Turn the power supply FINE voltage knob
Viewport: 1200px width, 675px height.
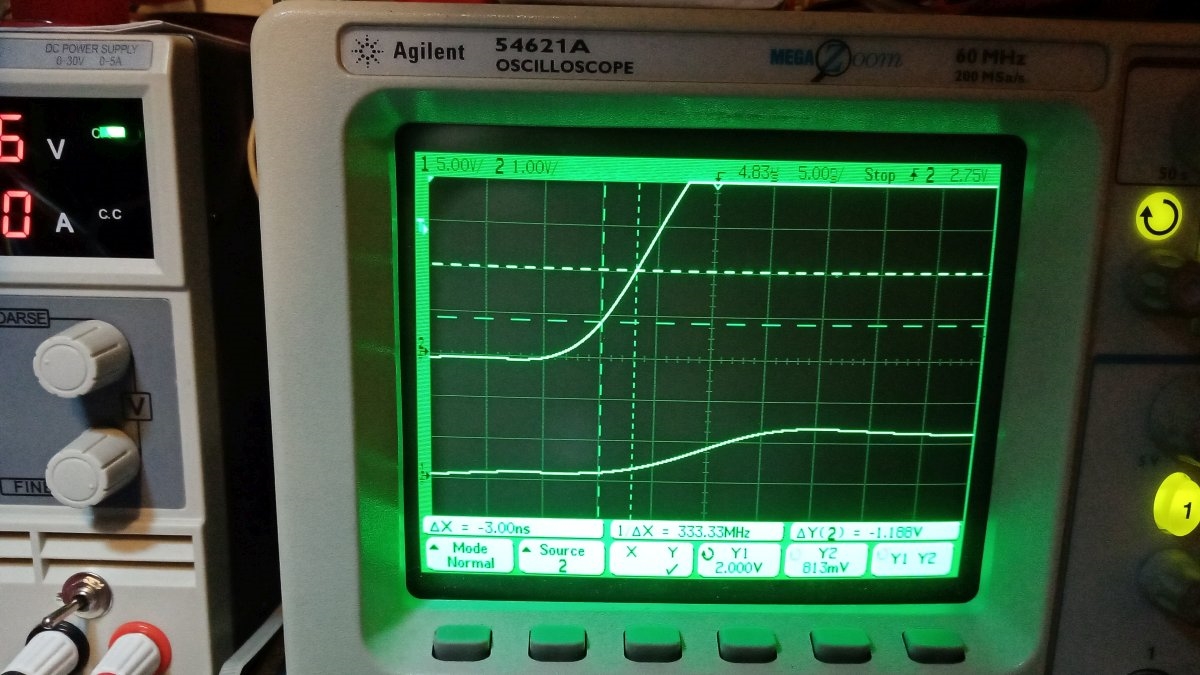92,467
